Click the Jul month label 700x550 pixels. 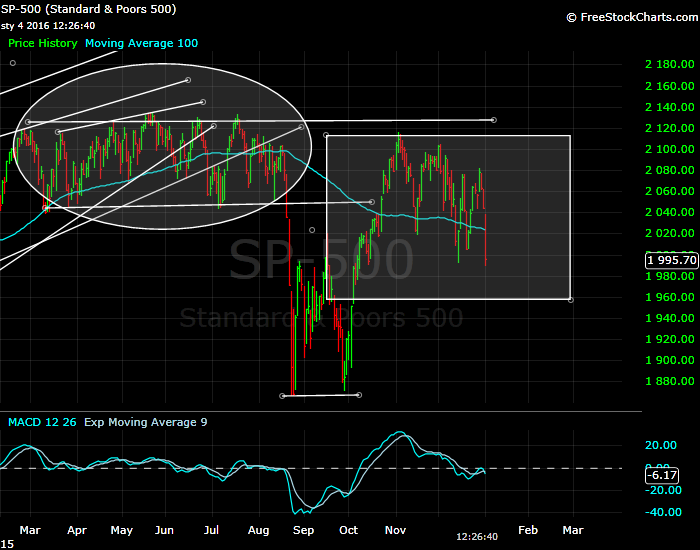point(211,530)
